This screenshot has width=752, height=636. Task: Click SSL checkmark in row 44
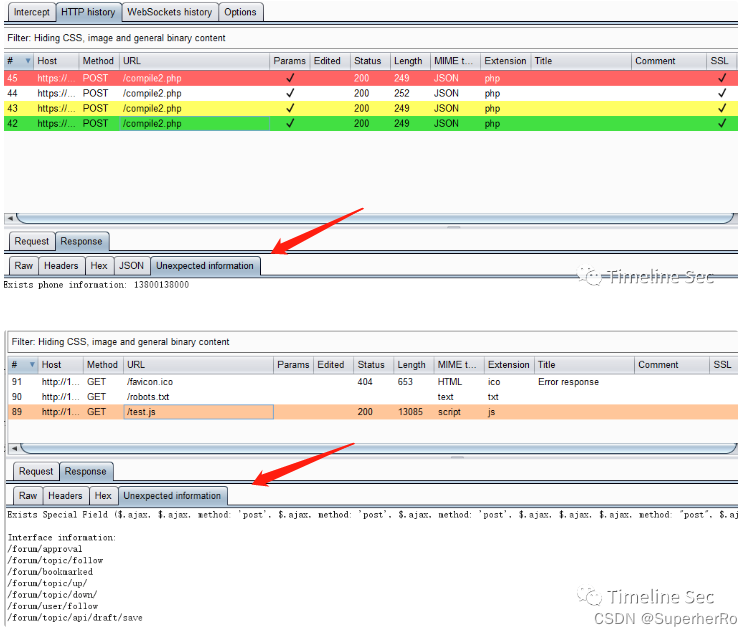pyautogui.click(x=722, y=93)
